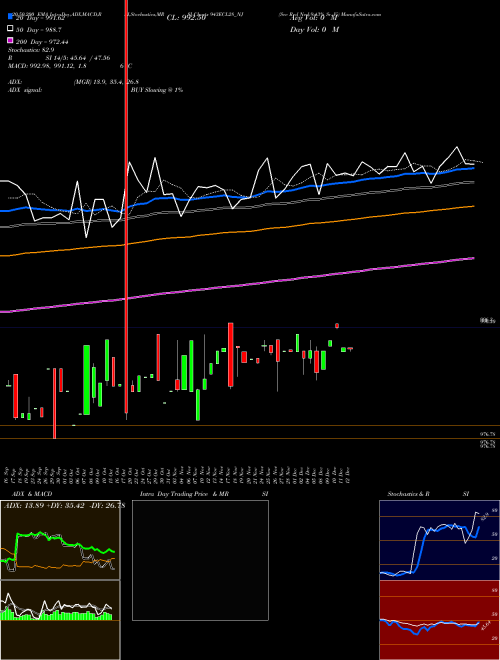Viewport: 500px width, 660px height.
Task: Open the MACD histogram mini chart with green bars
Action: [60, 620]
